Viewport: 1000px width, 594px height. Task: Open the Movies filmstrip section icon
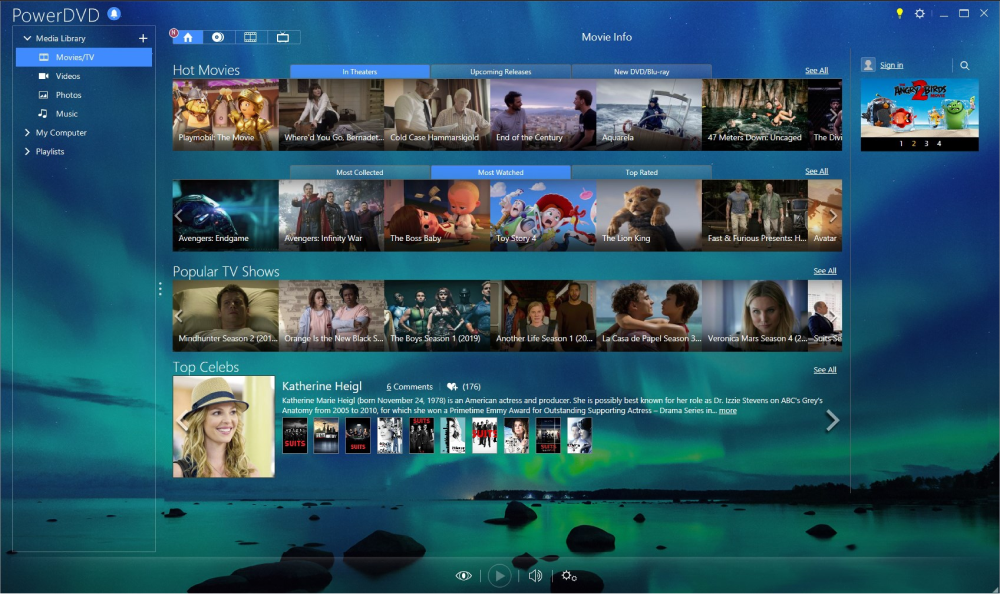(251, 36)
